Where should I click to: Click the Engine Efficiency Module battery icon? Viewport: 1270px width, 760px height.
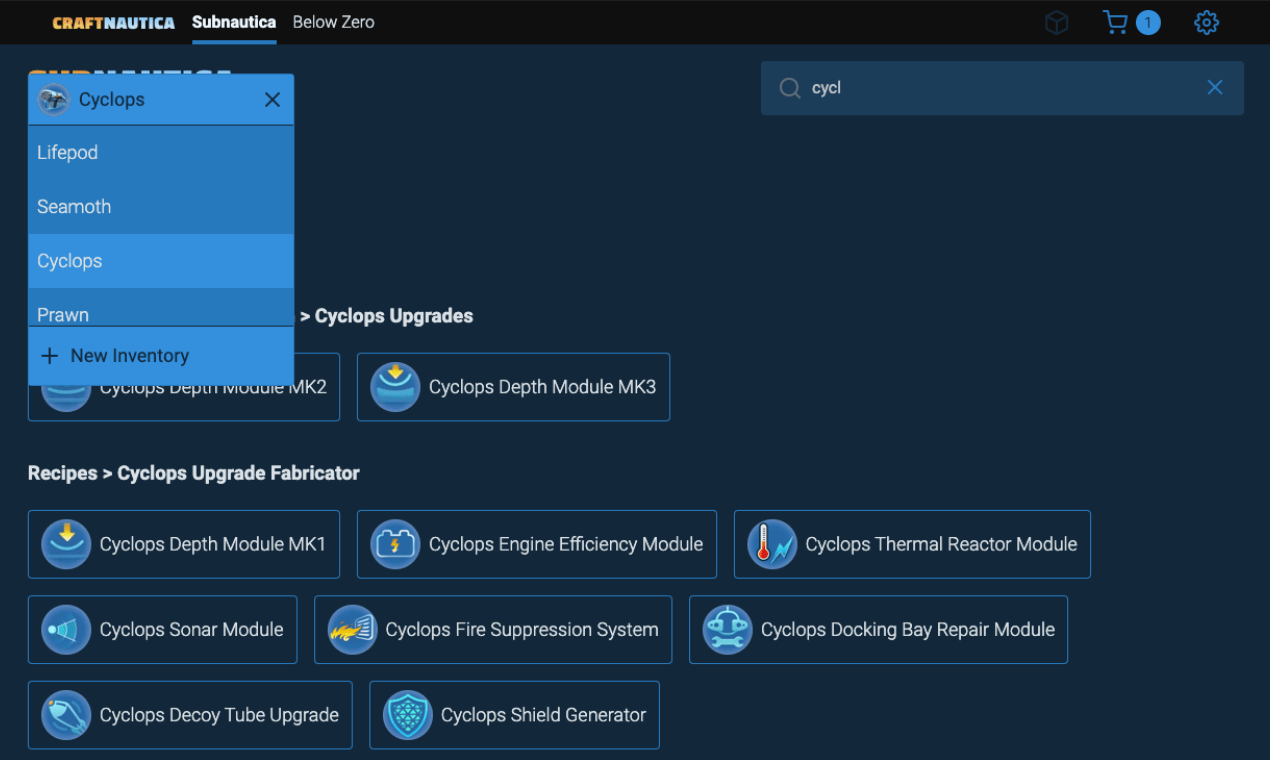[395, 545]
